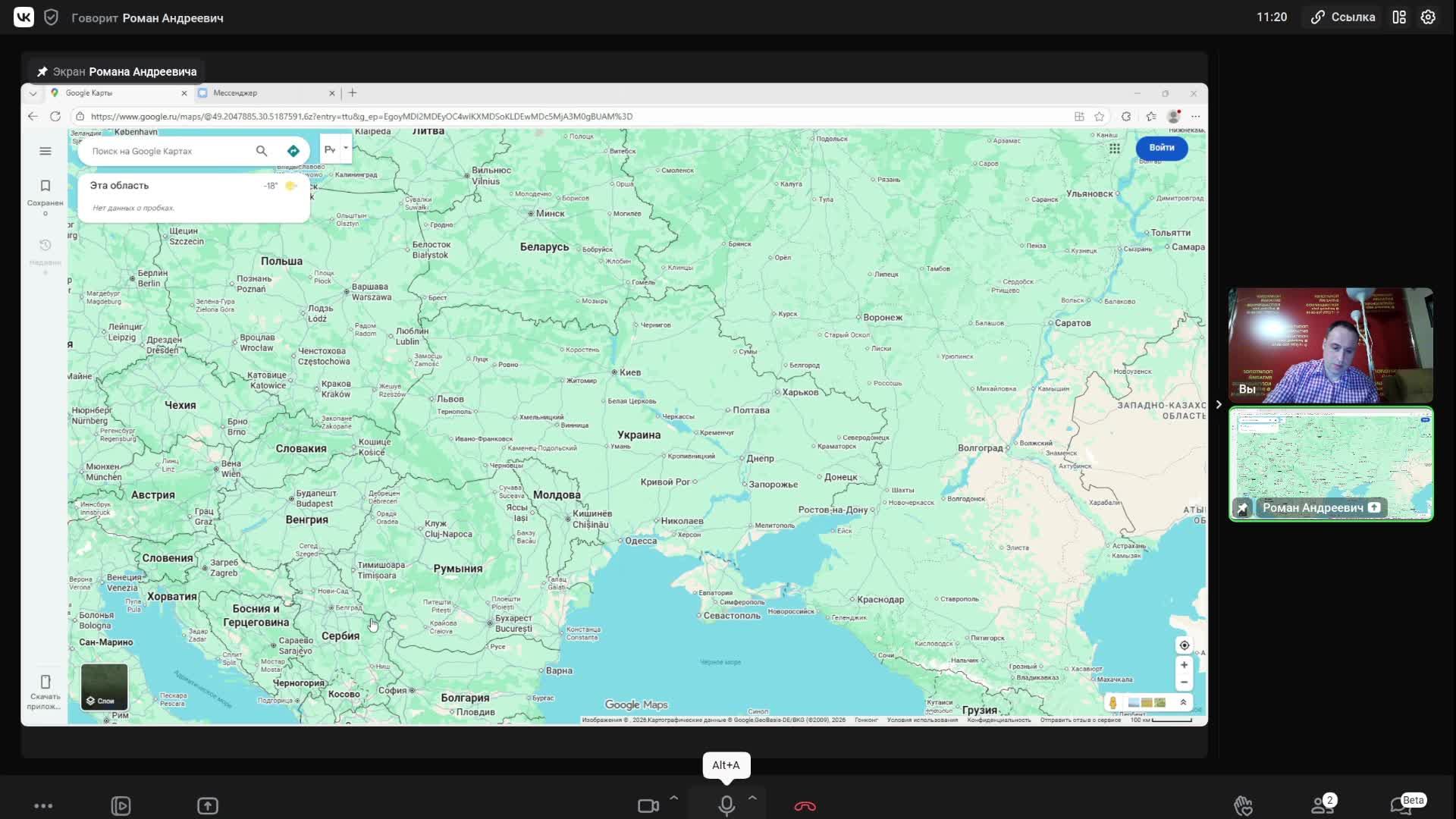Screen dimensions: 1456x819
Task: Open the chat with Beta badge
Action: point(1401,805)
